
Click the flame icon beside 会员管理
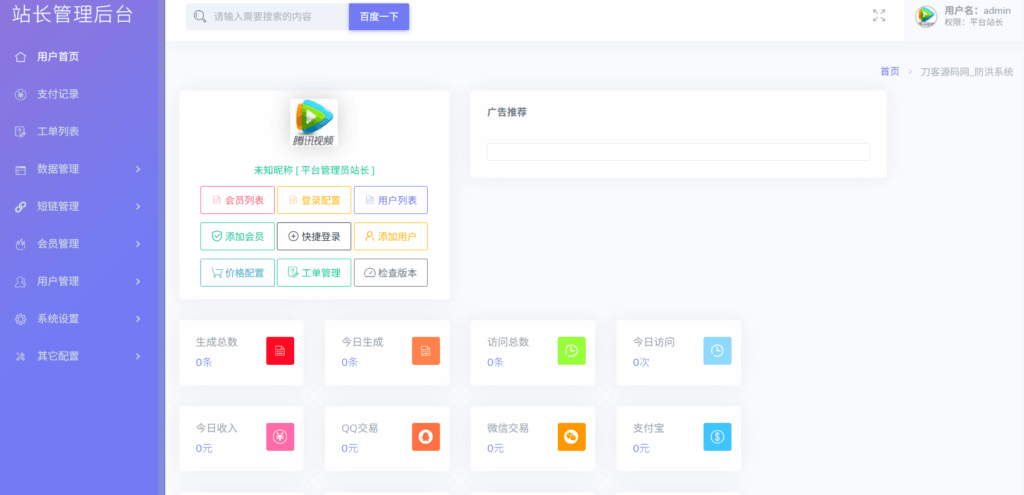(x=20, y=244)
